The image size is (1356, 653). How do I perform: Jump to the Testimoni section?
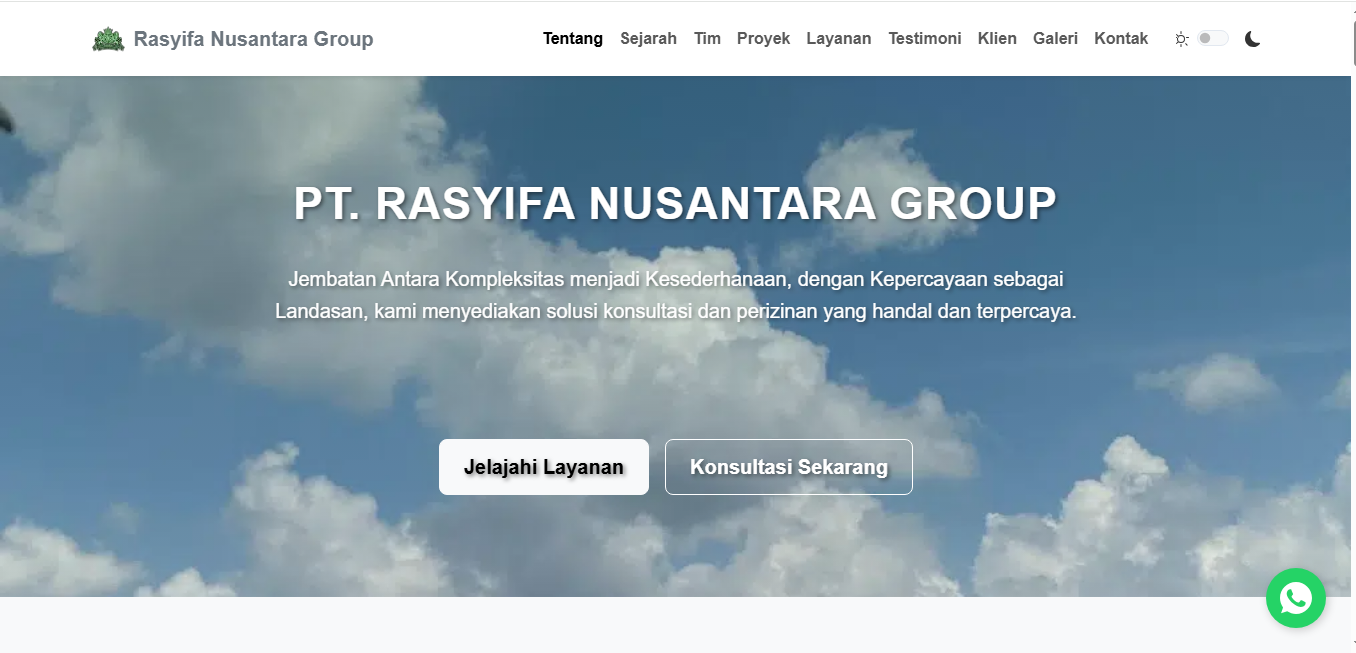tap(924, 39)
